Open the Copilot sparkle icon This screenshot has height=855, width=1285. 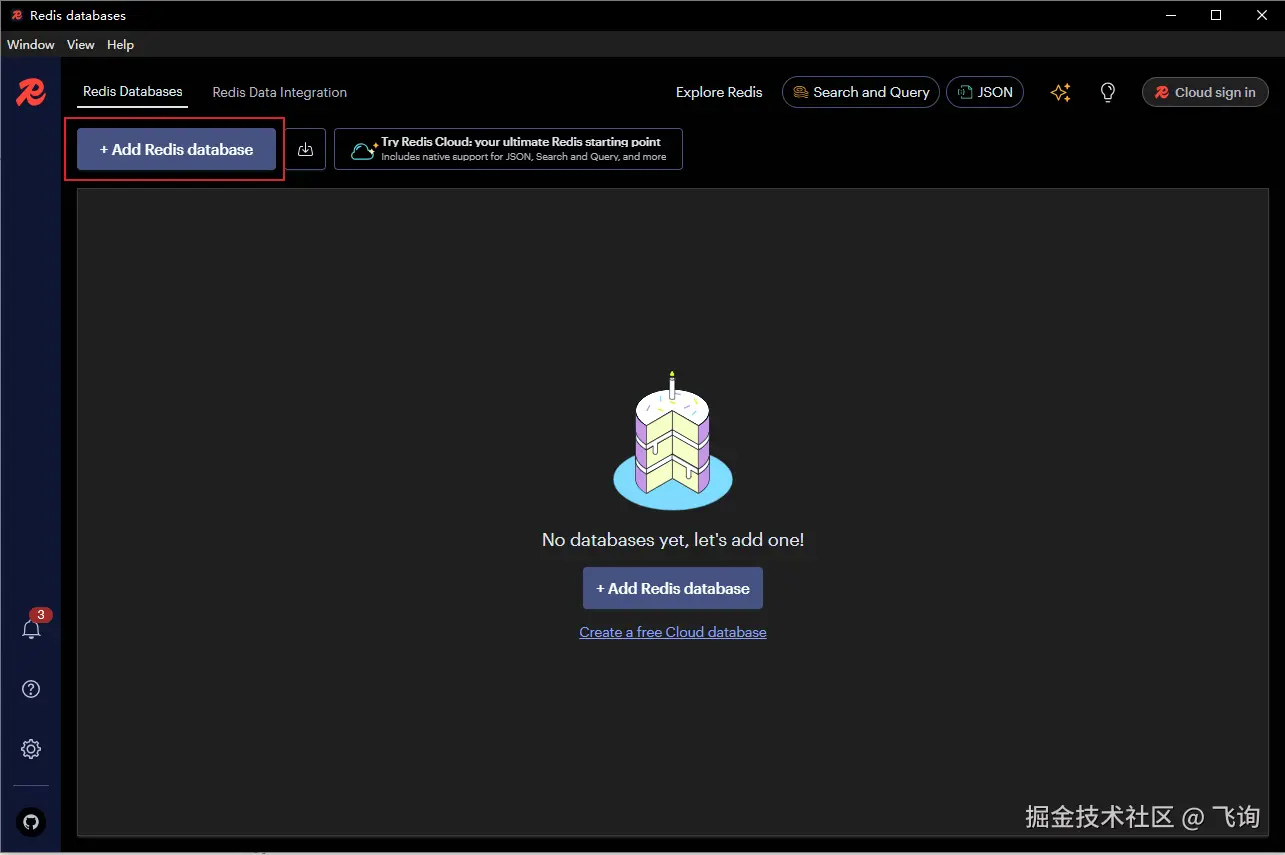pos(1061,92)
